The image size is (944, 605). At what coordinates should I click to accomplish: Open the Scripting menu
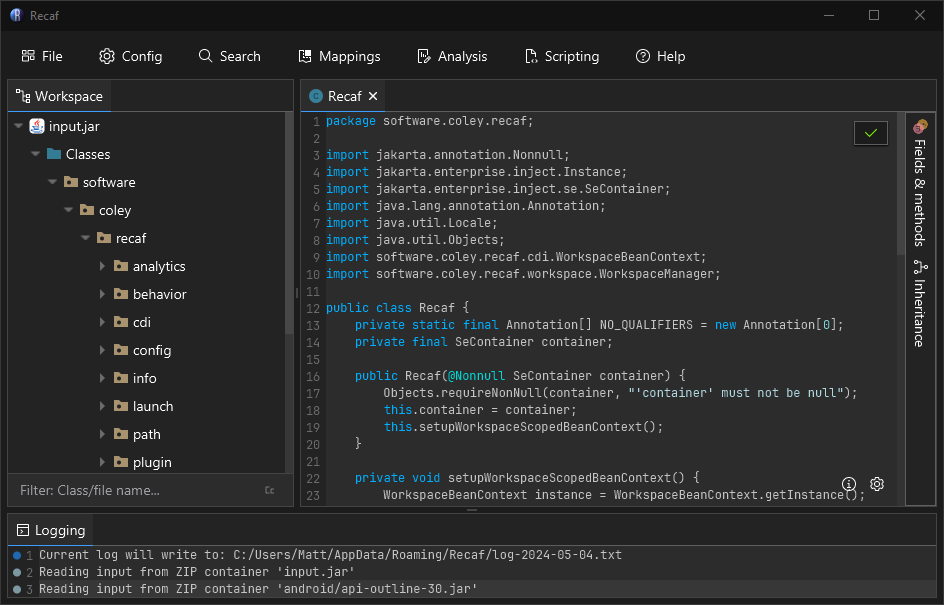pos(561,56)
